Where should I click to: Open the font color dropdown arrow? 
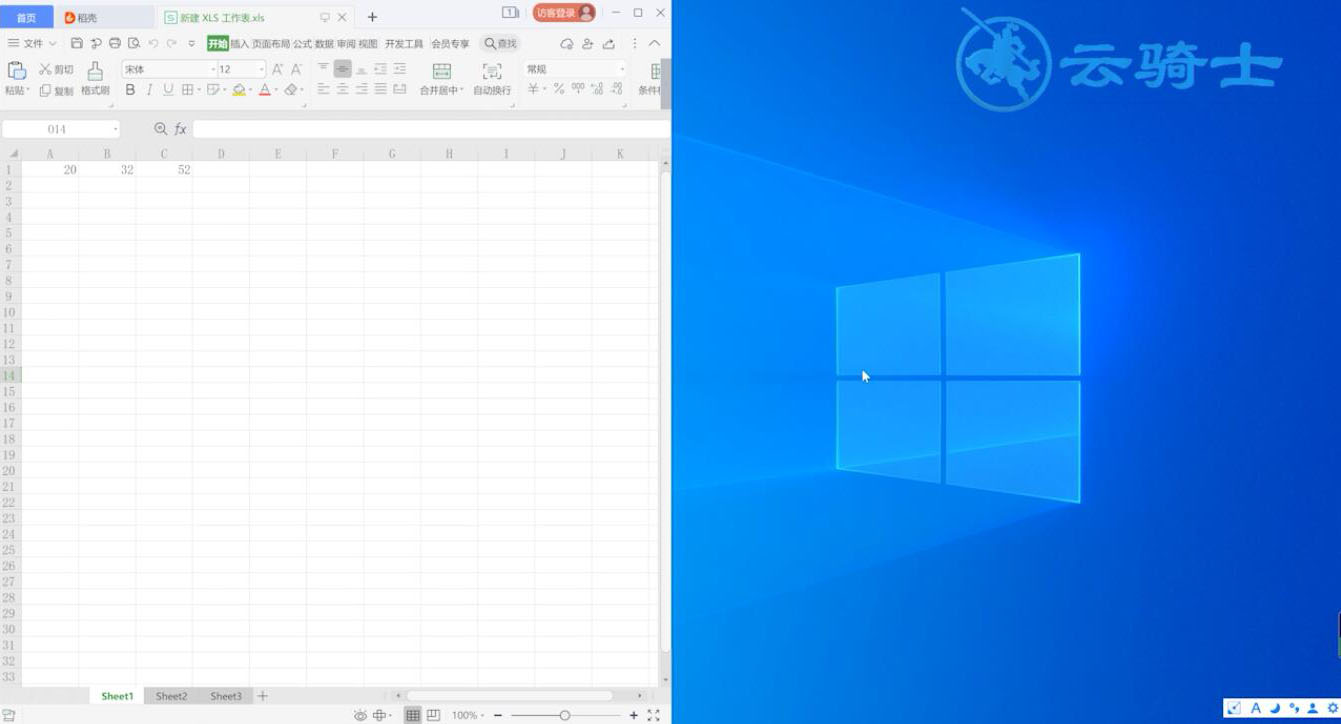pos(277,90)
